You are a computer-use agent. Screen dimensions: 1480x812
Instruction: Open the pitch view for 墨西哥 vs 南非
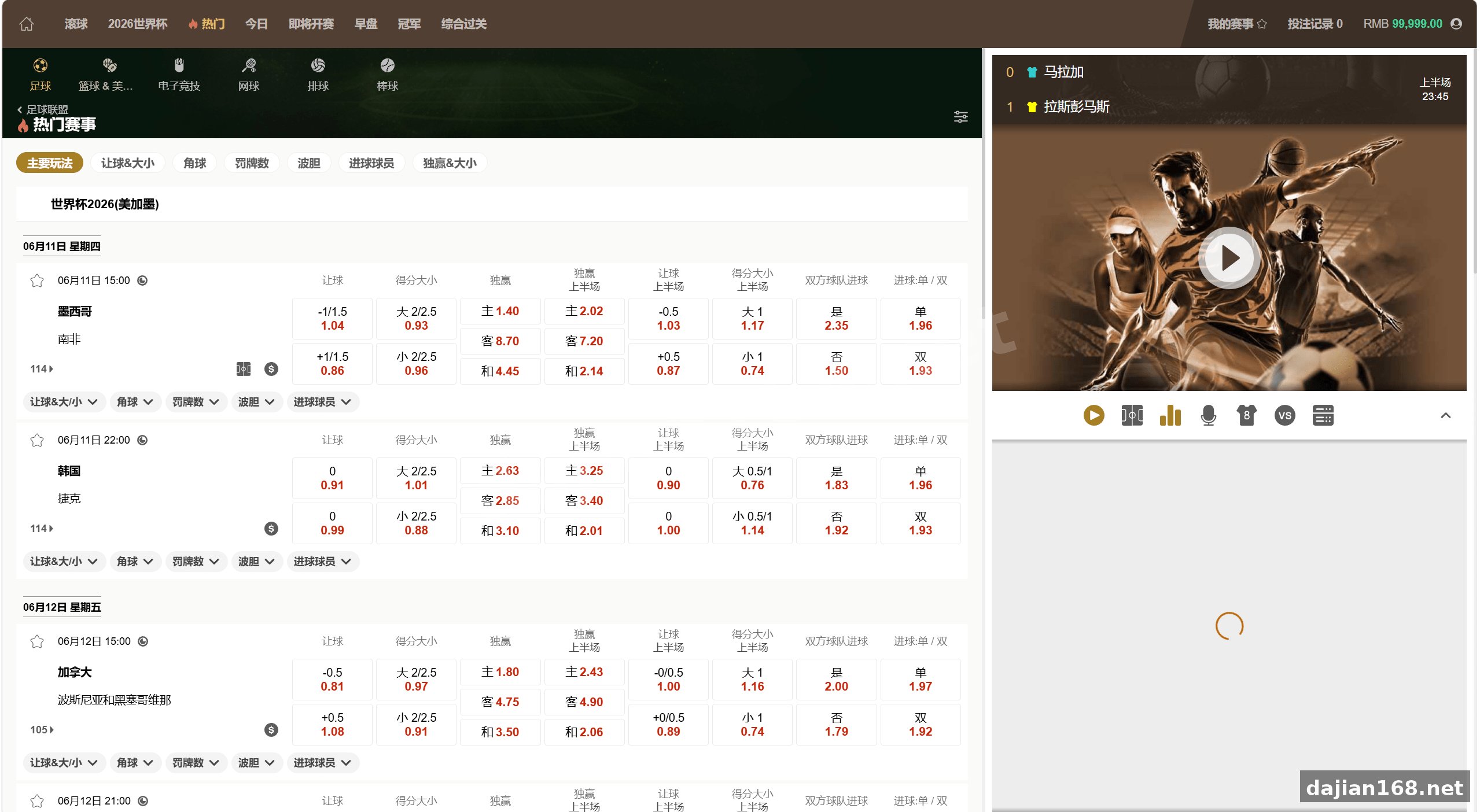(x=244, y=369)
